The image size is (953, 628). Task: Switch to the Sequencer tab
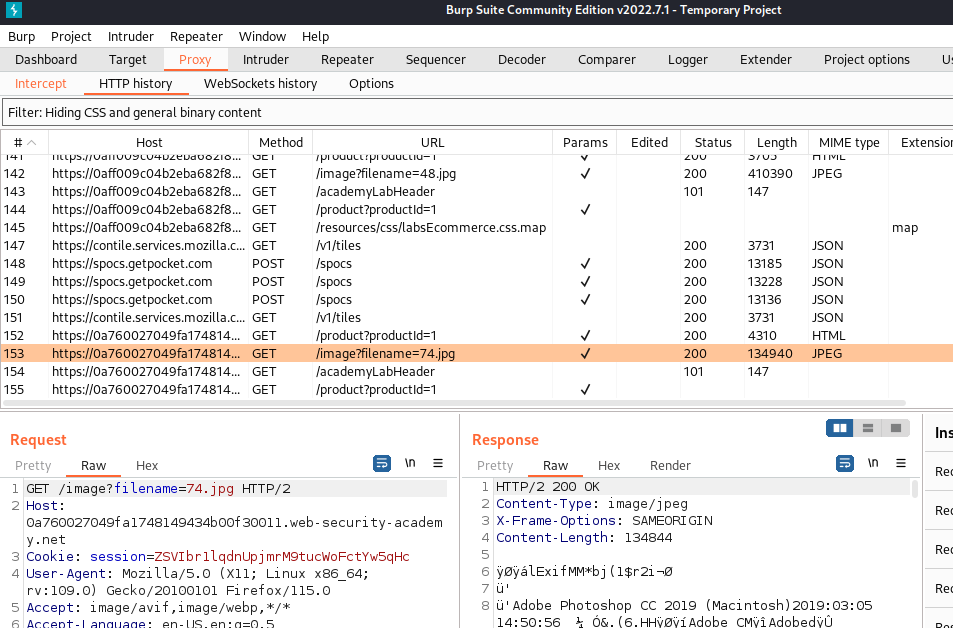click(436, 60)
